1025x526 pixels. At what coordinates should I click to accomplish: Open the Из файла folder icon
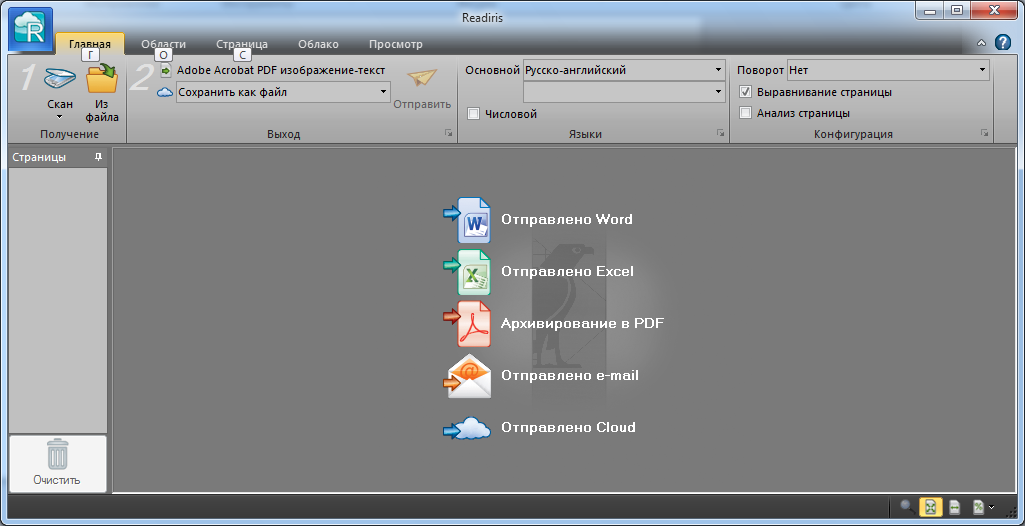[x=102, y=78]
